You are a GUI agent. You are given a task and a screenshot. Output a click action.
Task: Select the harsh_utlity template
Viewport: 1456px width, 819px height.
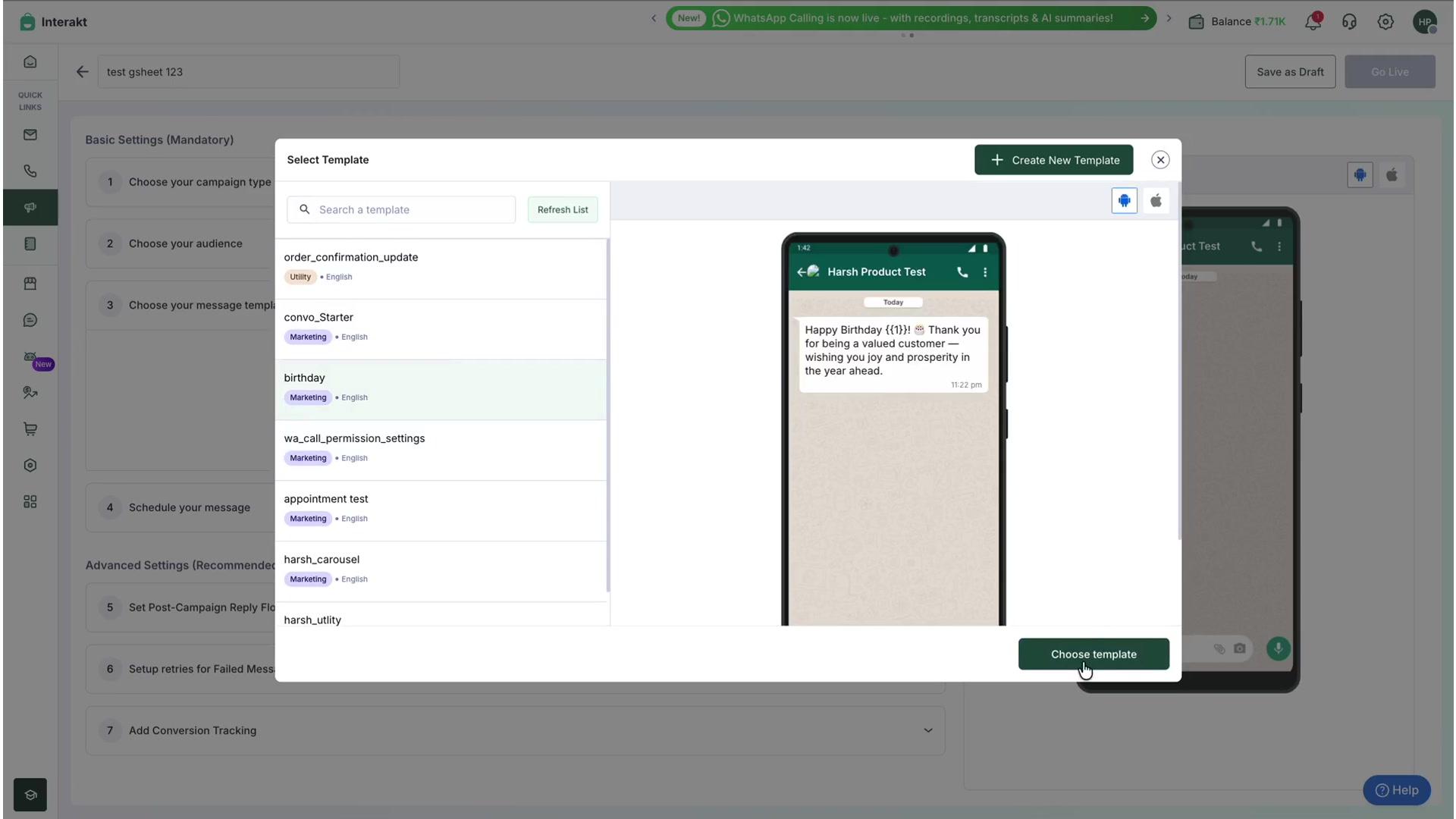tap(441, 615)
